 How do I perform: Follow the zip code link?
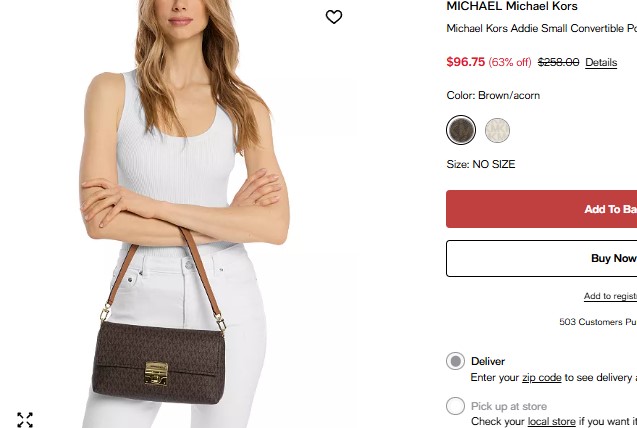542,378
